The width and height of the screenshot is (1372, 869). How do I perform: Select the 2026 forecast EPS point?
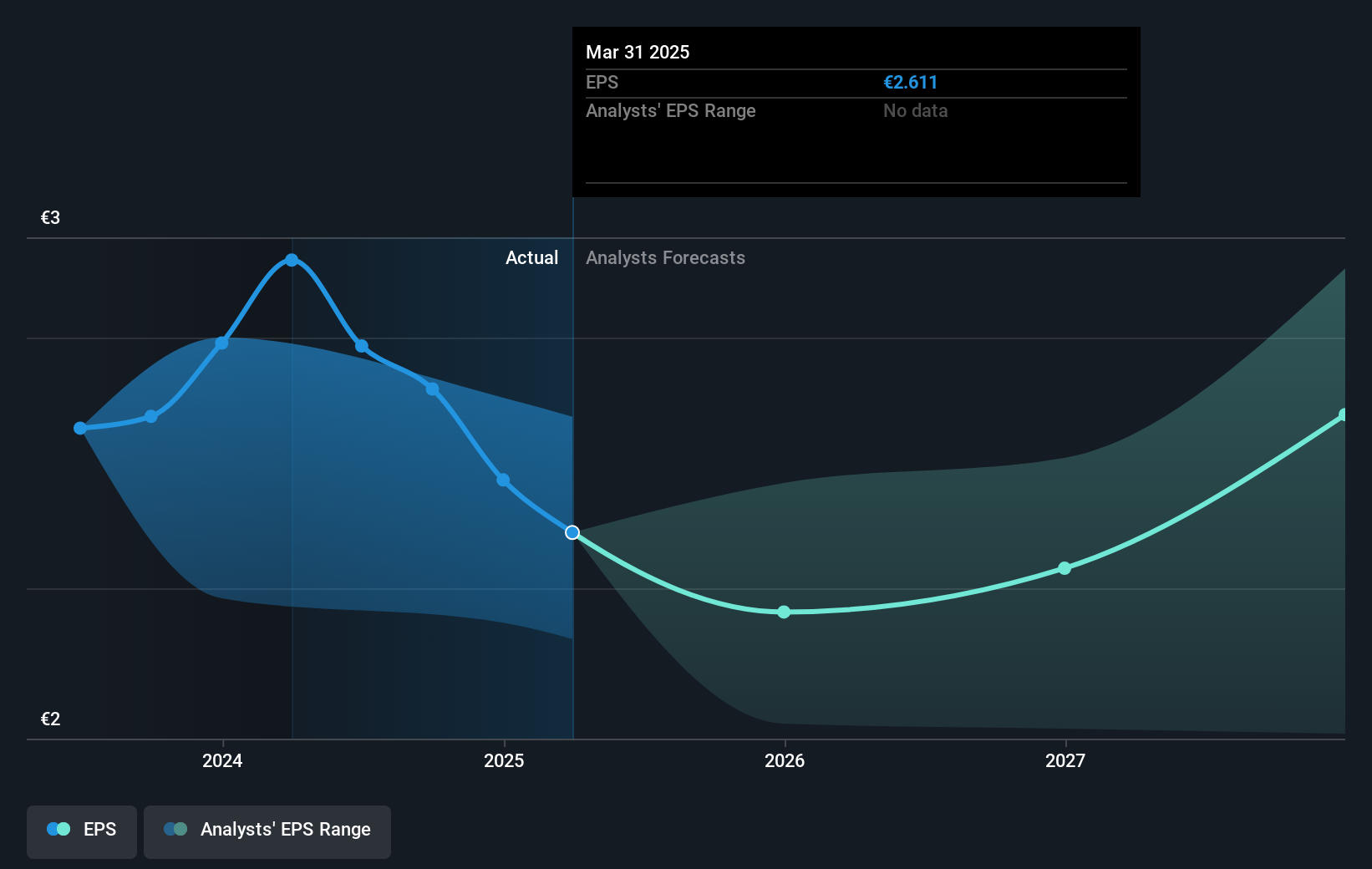[x=784, y=612]
